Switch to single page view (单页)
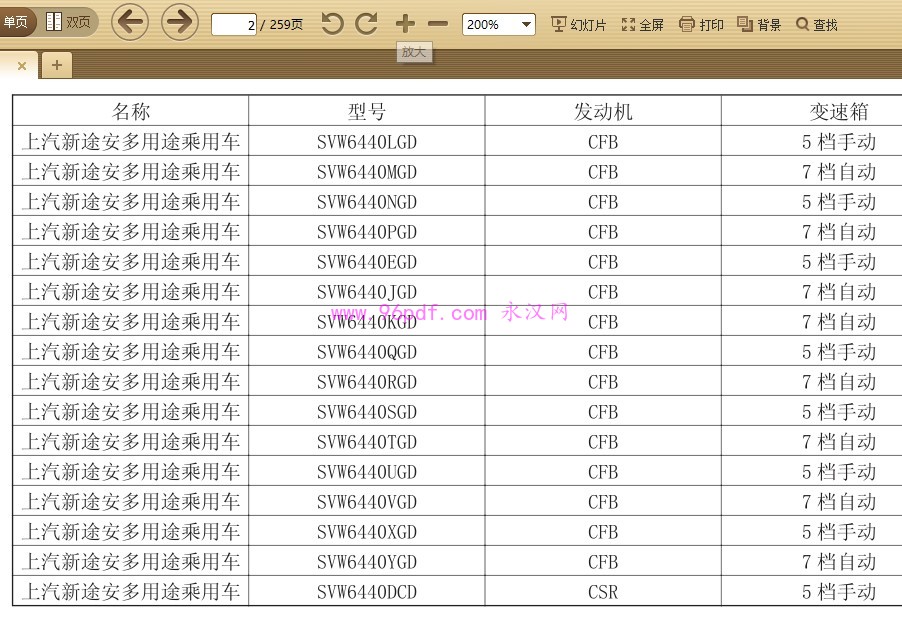The width and height of the screenshot is (902, 619). (16, 22)
